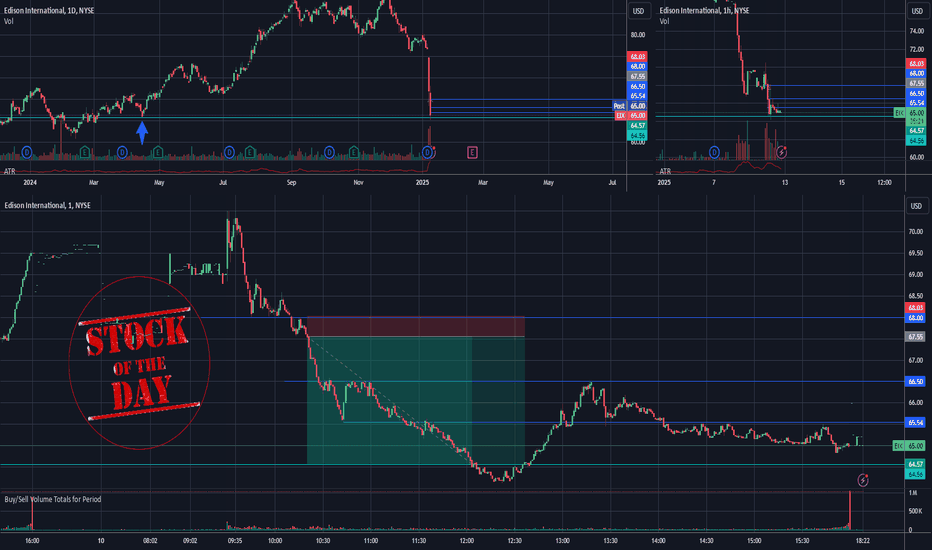Click the Sep label on the daily time axis
Screen dimensions: 932x550
click(291, 183)
